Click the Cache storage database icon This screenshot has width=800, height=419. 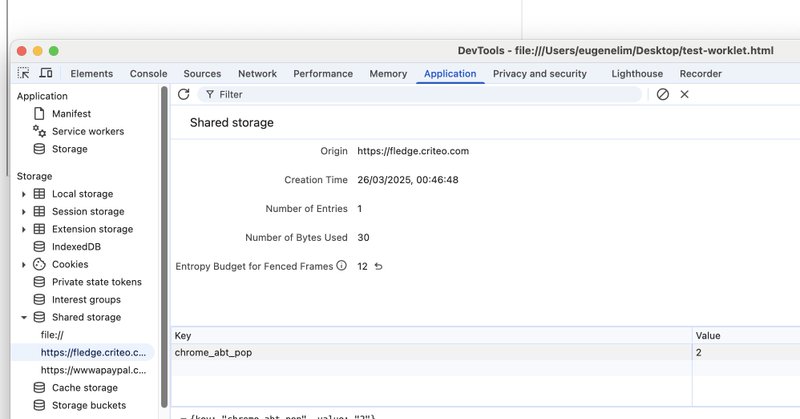pos(39,387)
